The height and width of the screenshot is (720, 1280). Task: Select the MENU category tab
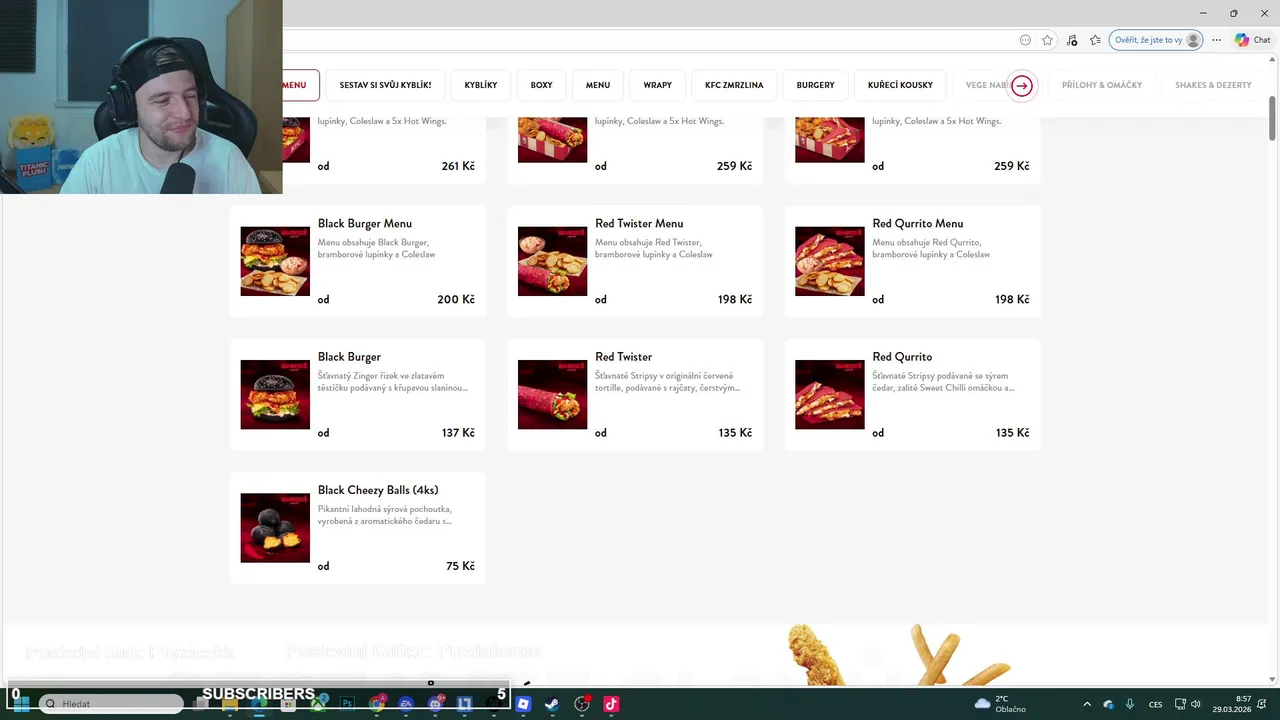[x=598, y=85]
